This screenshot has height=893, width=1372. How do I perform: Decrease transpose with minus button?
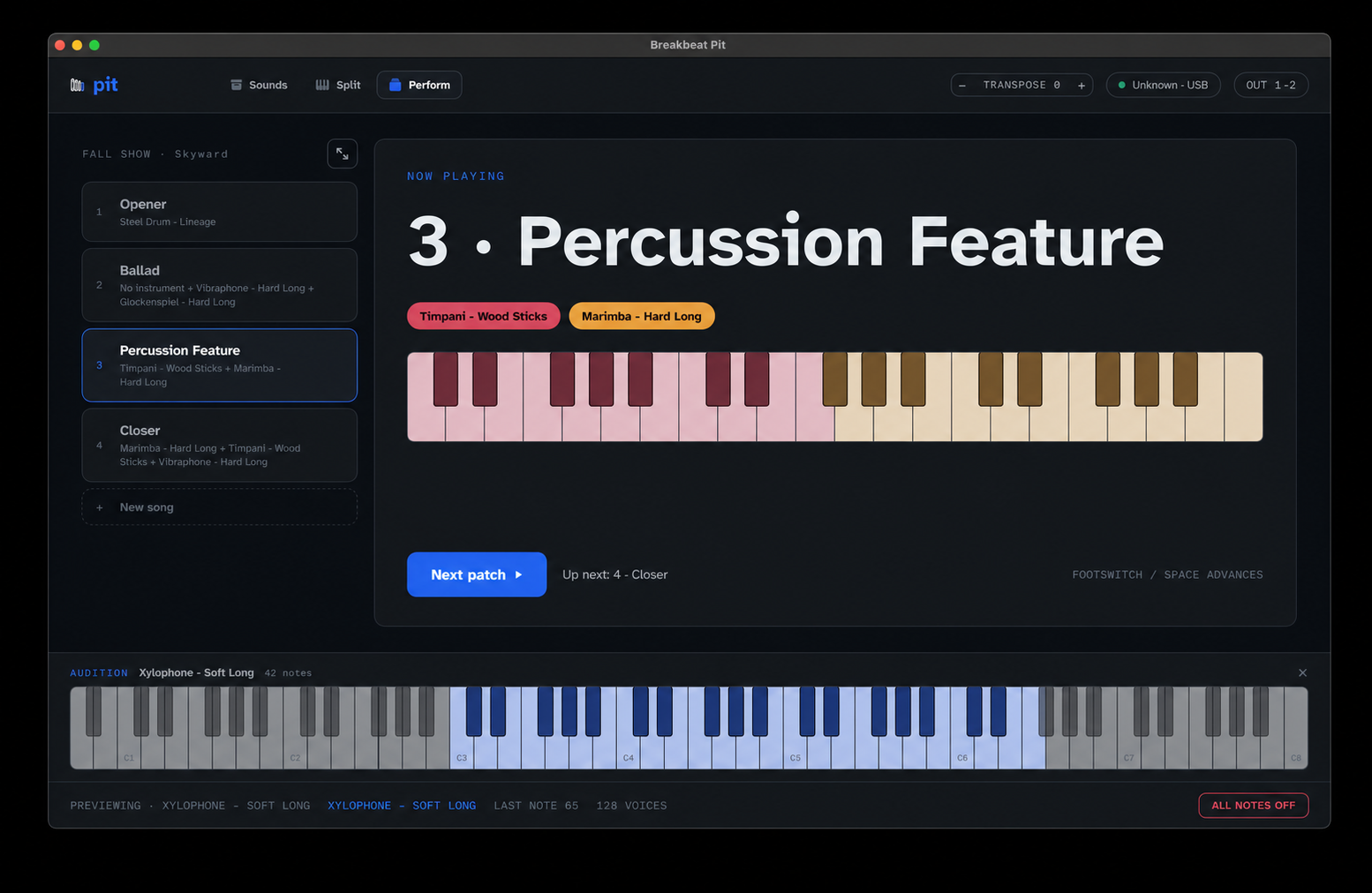click(x=962, y=86)
